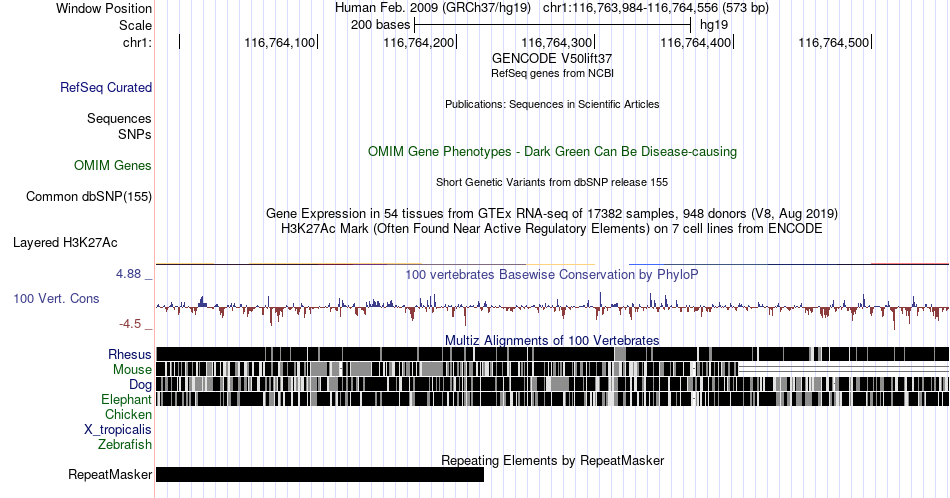
Task: Click the chr1: ruler label
Action: [x=138, y=42]
